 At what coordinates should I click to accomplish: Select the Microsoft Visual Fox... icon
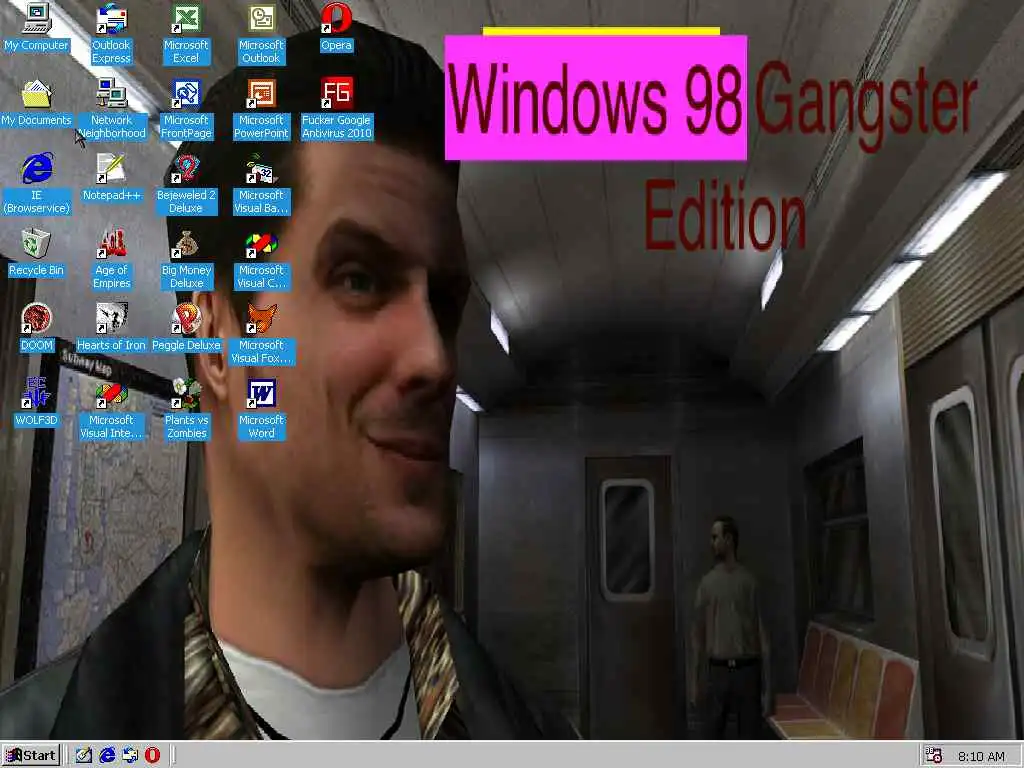pyautogui.click(x=261, y=334)
